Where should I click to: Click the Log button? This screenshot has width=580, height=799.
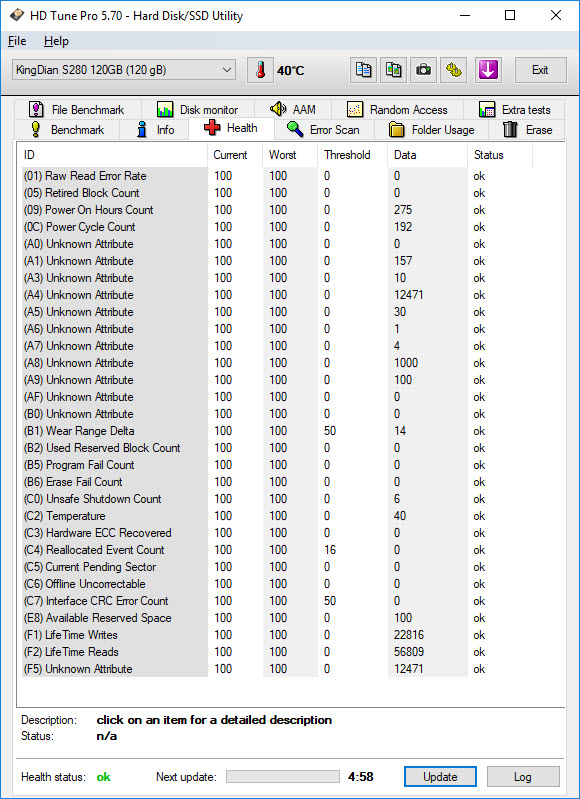pyautogui.click(x=523, y=777)
